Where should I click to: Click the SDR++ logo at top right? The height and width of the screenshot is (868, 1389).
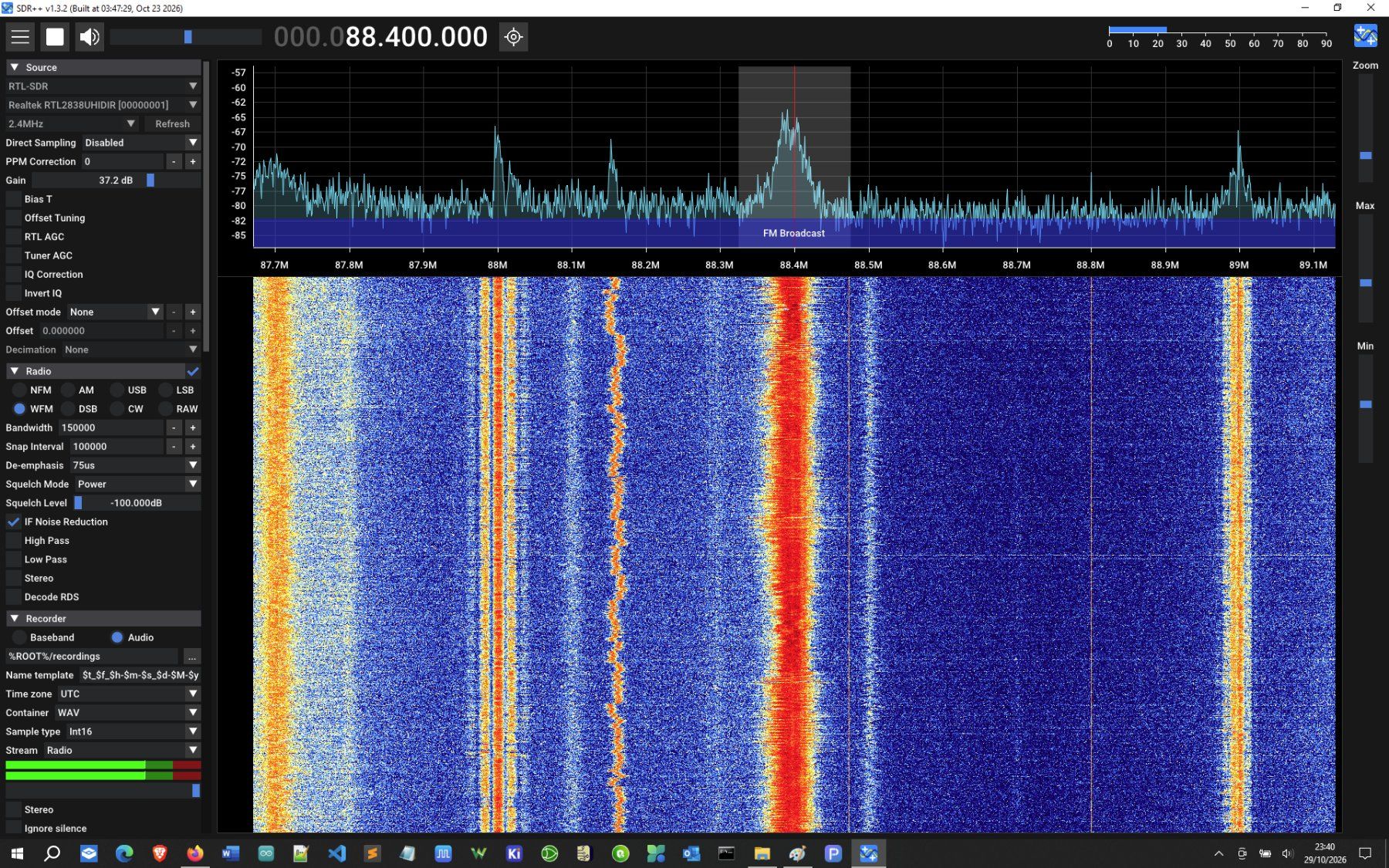[1365, 35]
